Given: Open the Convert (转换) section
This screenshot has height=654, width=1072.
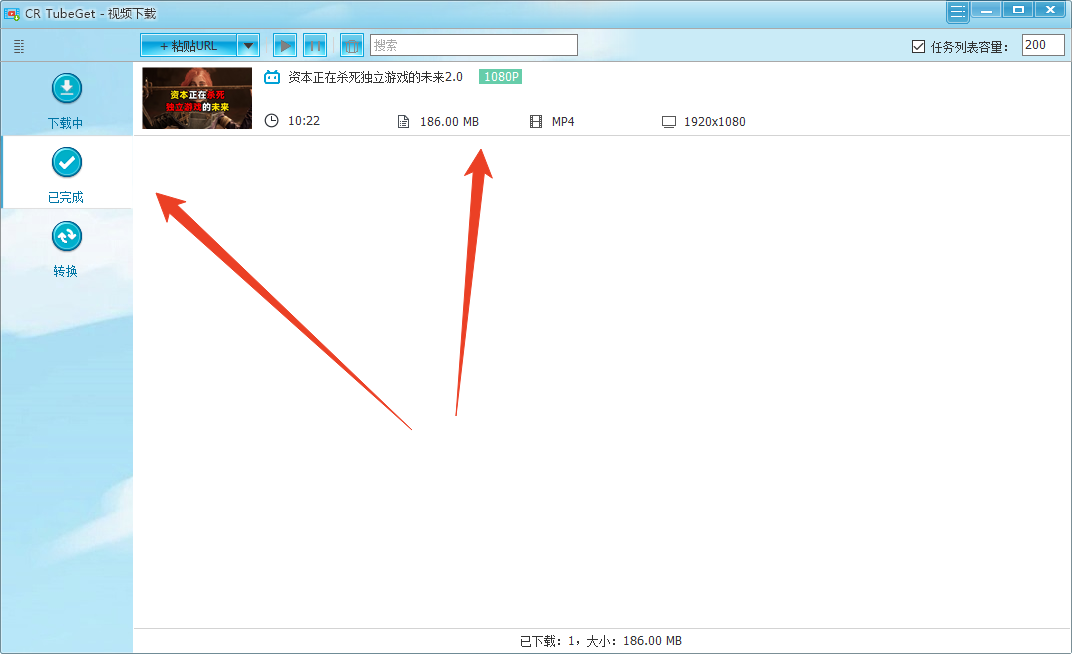Looking at the screenshot, I should (66, 247).
